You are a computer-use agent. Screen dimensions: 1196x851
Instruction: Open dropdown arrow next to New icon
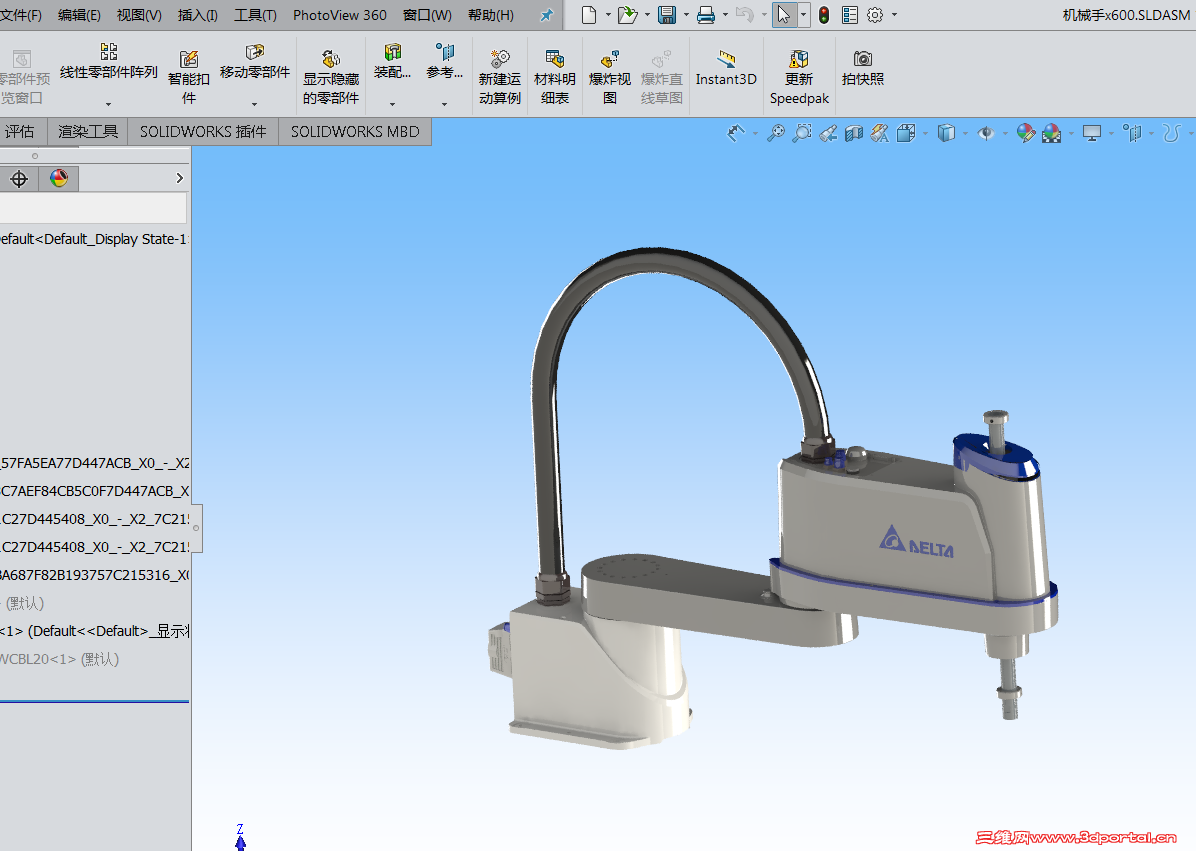point(608,14)
